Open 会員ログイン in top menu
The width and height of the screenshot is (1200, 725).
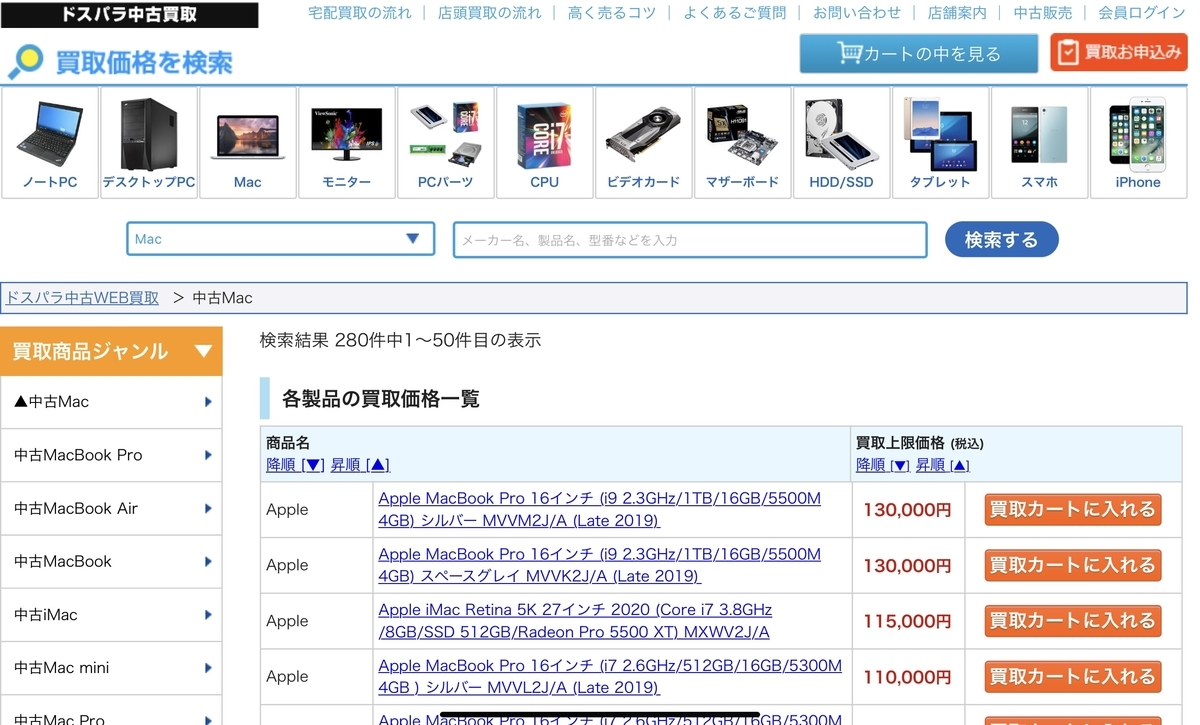point(1142,13)
